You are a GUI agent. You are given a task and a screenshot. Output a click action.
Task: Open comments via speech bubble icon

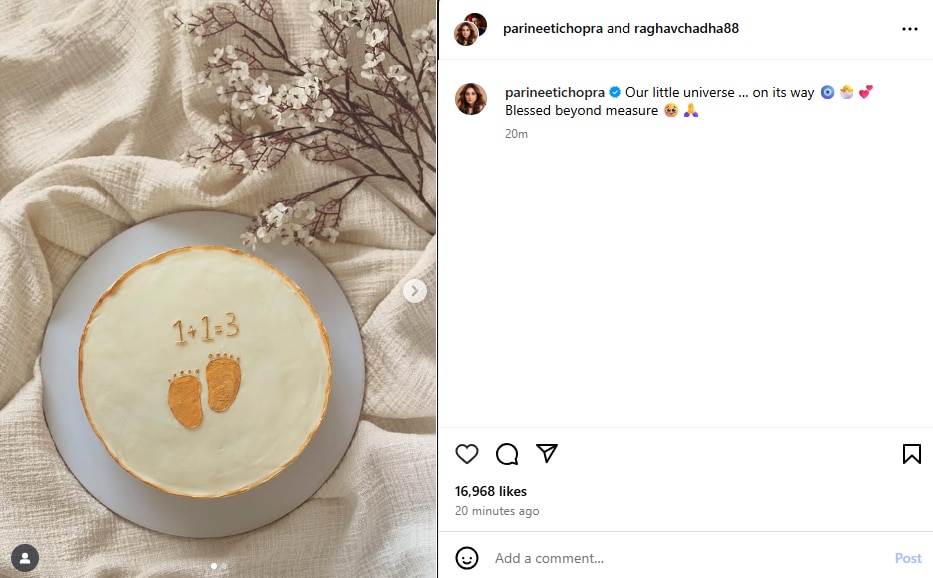(x=507, y=454)
